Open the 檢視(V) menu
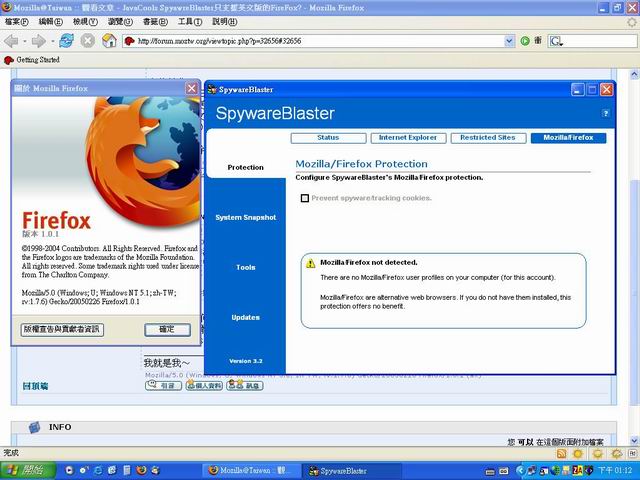The height and width of the screenshot is (480, 640). coord(85,22)
